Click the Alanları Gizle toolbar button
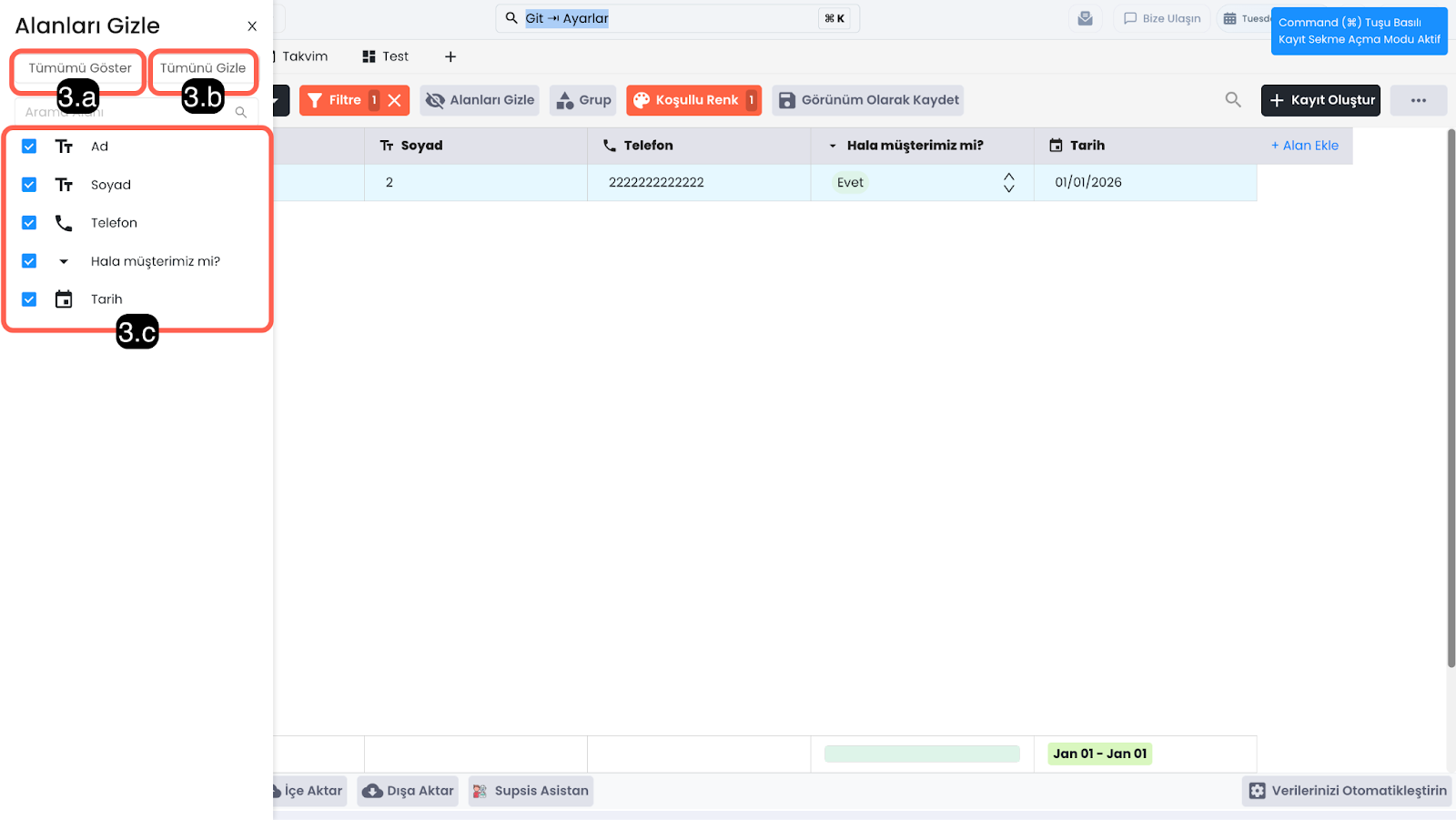The width and height of the screenshot is (1456, 820). coord(480,100)
